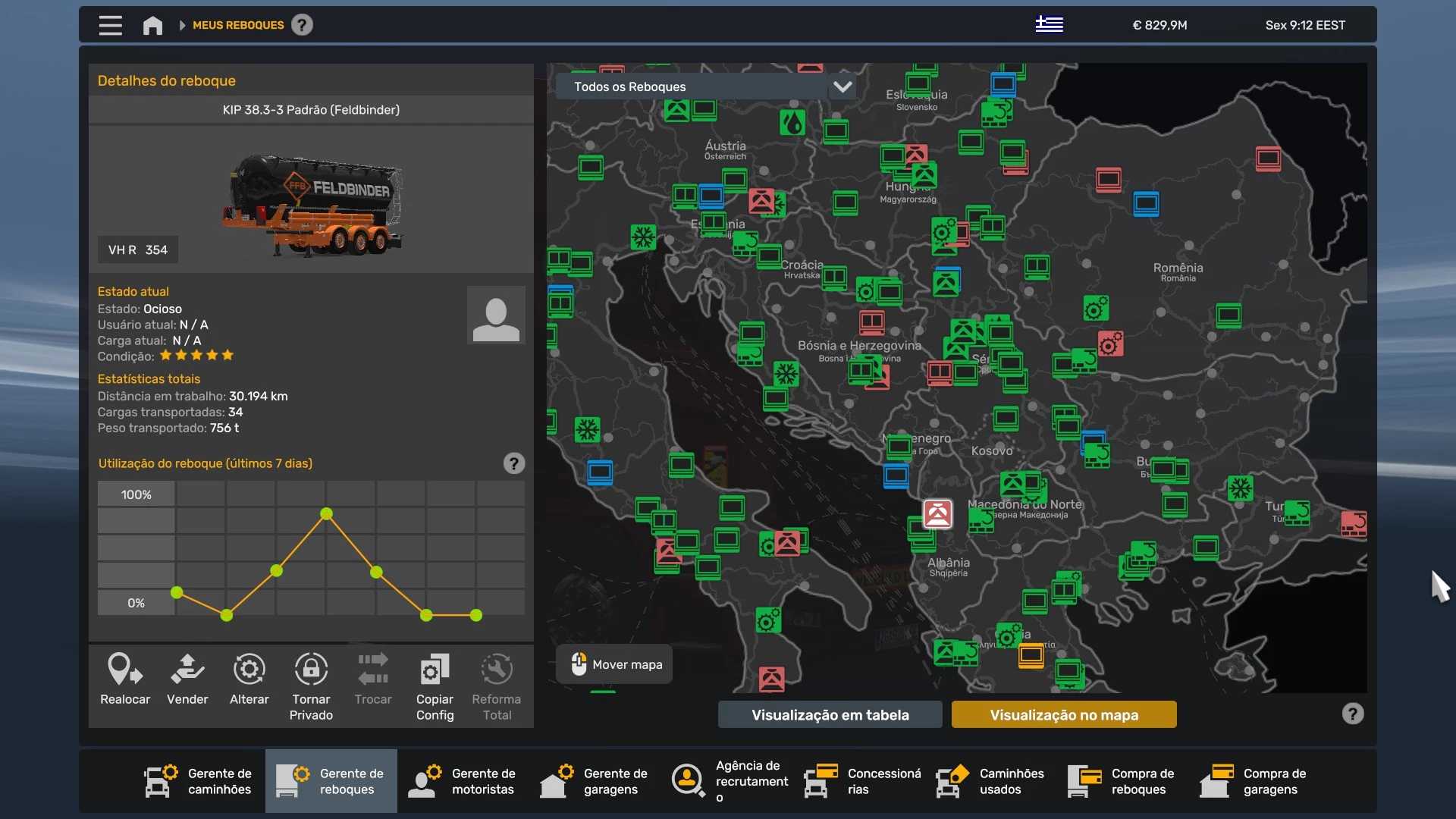Click the Vender trailer icon

tap(187, 670)
